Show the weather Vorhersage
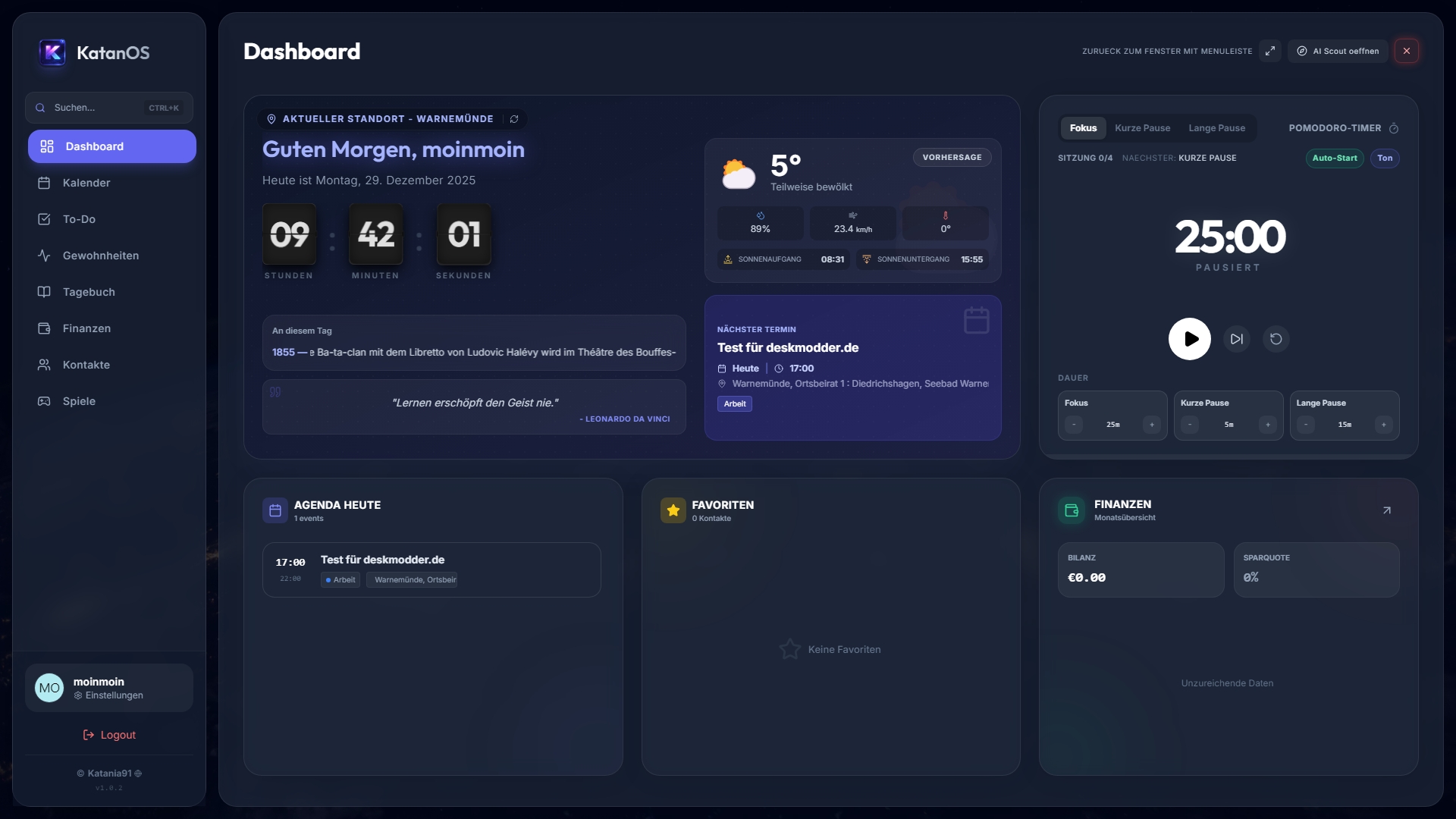 click(x=952, y=157)
